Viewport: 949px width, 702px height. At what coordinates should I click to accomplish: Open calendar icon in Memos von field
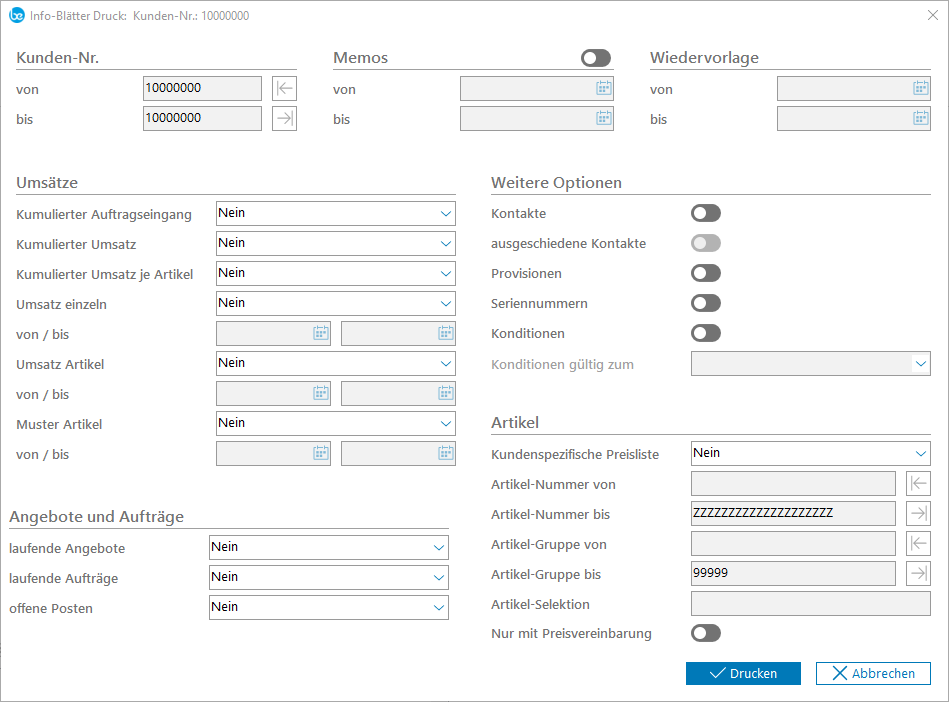pos(603,89)
